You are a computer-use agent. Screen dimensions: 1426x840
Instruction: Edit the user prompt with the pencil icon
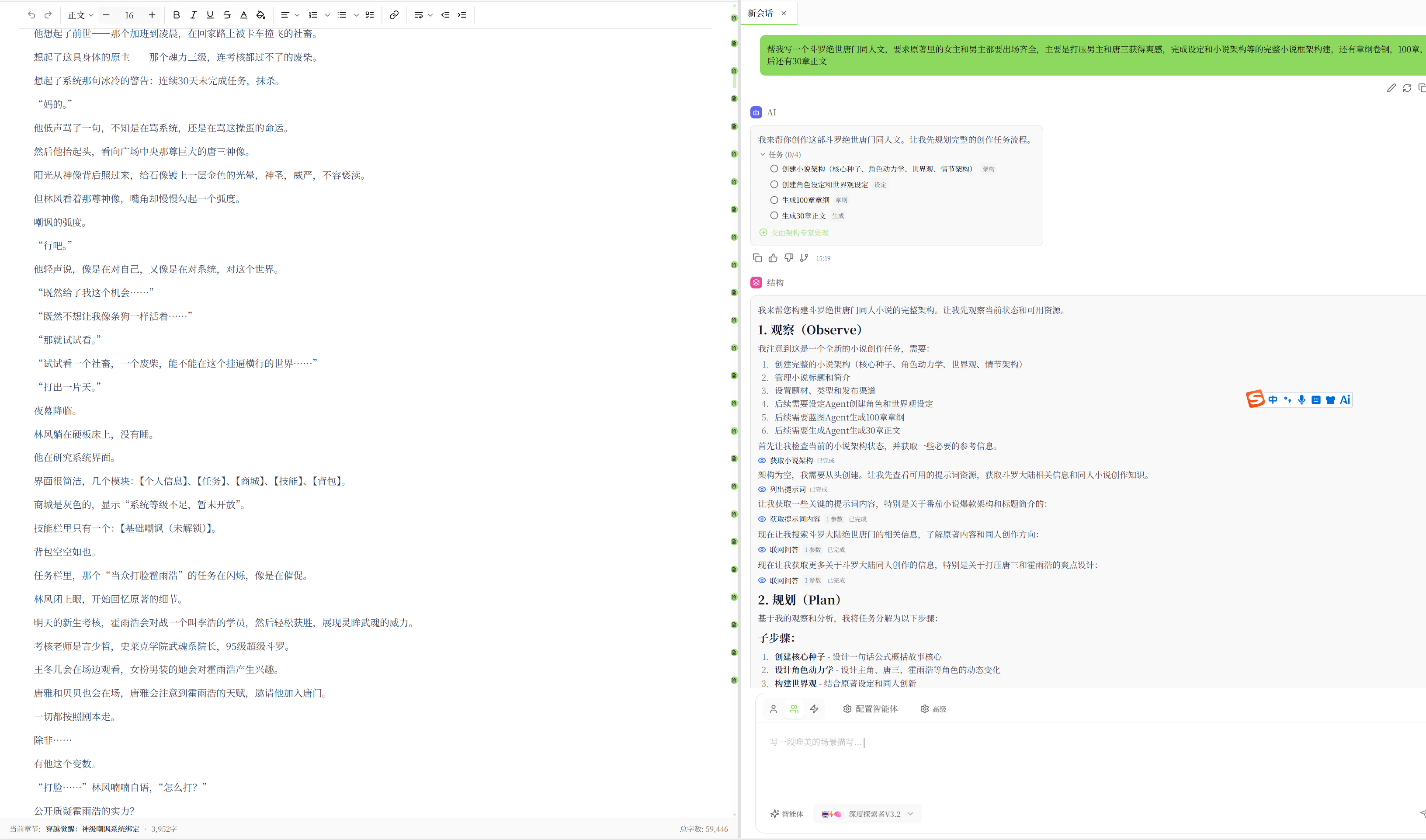1391,88
